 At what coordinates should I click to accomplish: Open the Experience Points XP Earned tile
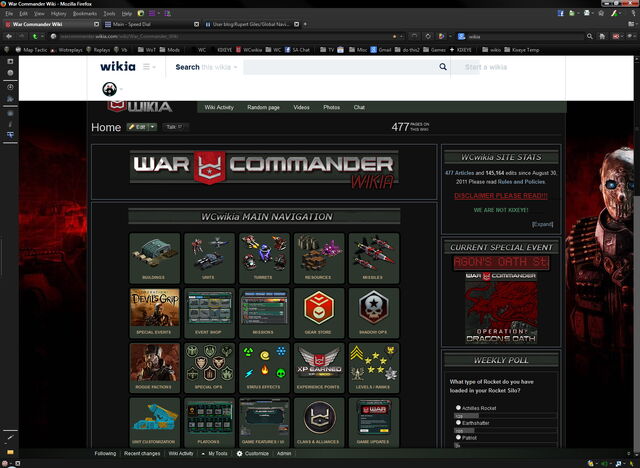[319, 368]
